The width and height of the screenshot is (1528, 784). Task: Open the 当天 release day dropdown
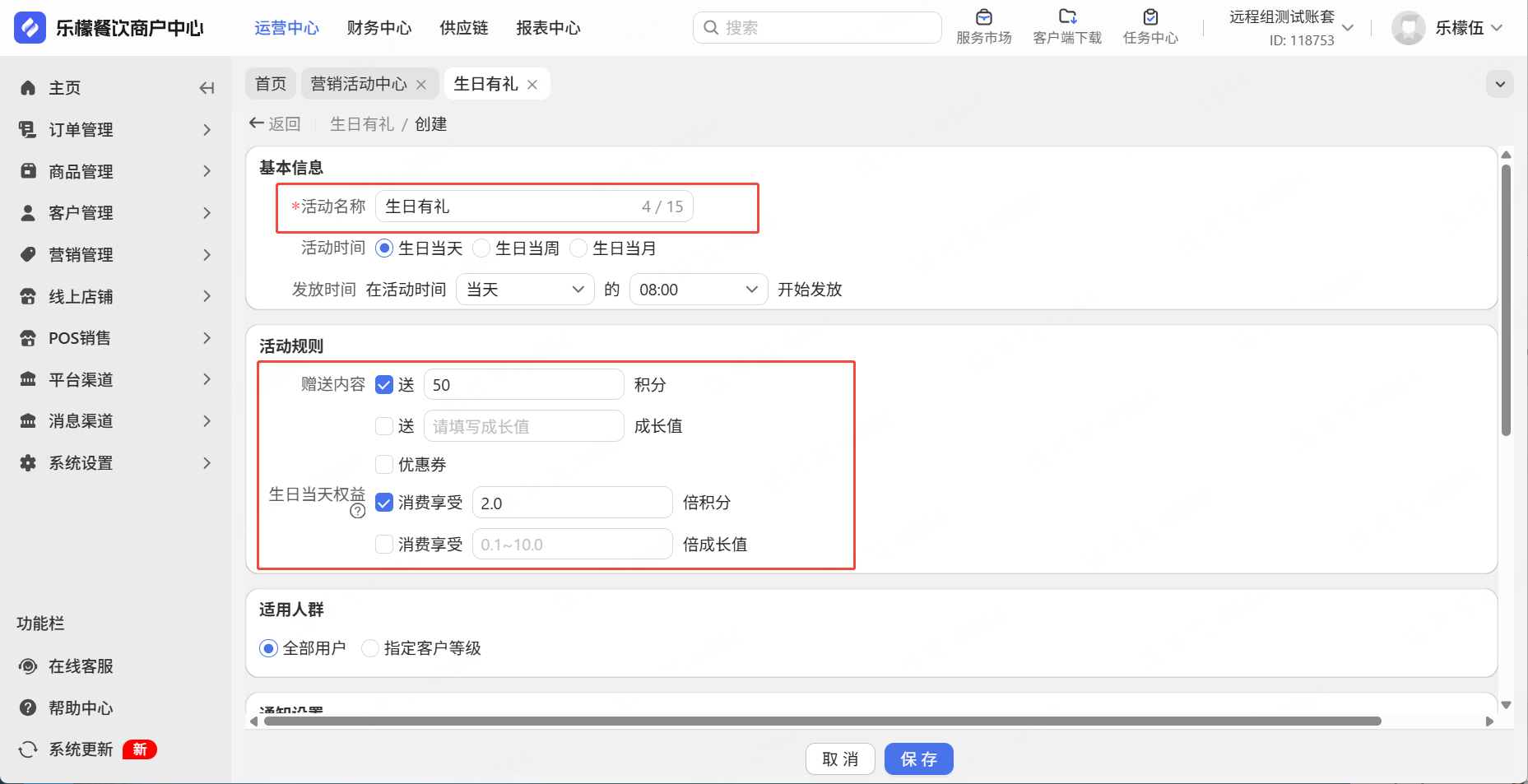point(525,290)
